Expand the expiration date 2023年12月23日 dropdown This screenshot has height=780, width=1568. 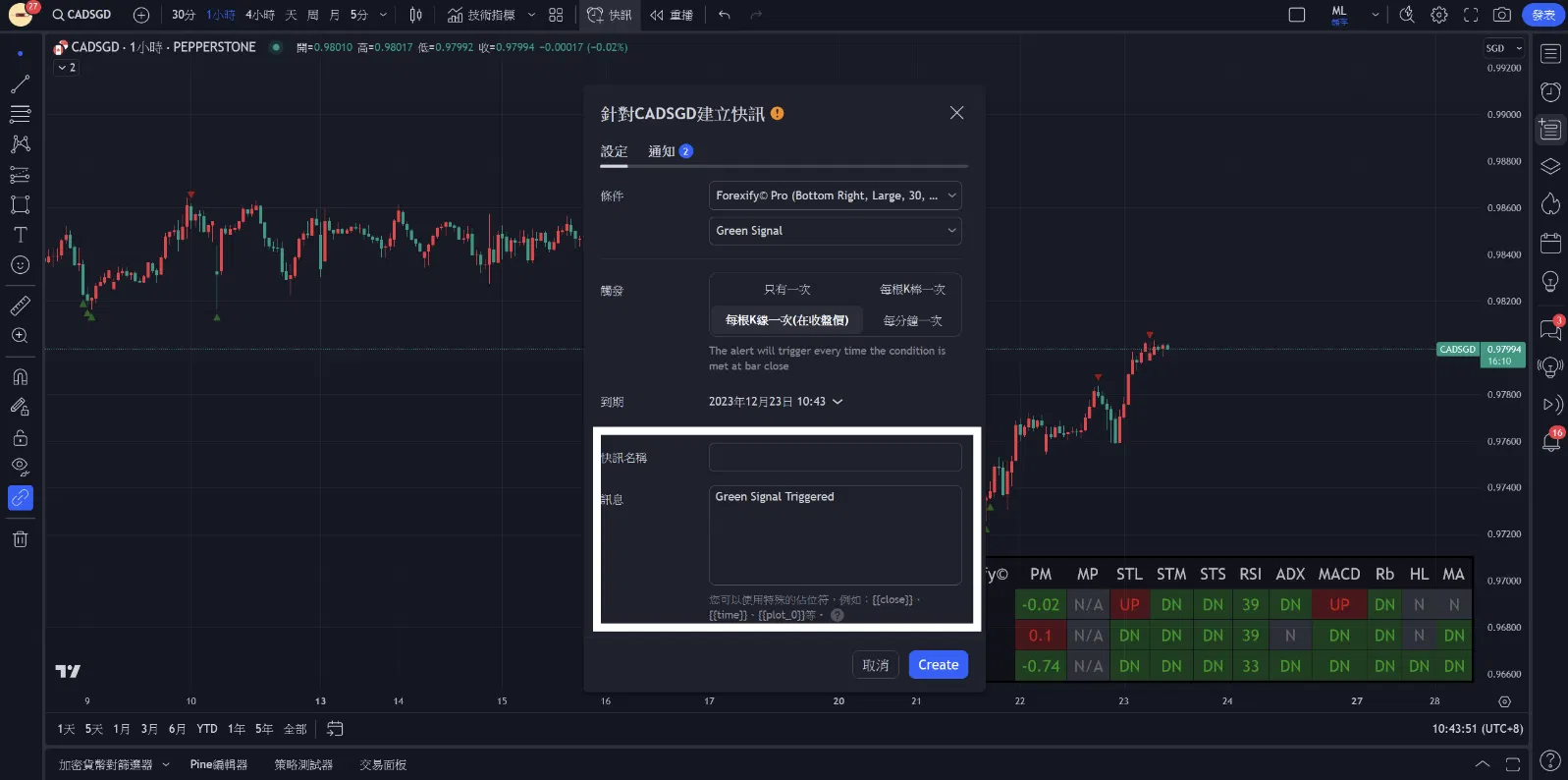tap(776, 402)
